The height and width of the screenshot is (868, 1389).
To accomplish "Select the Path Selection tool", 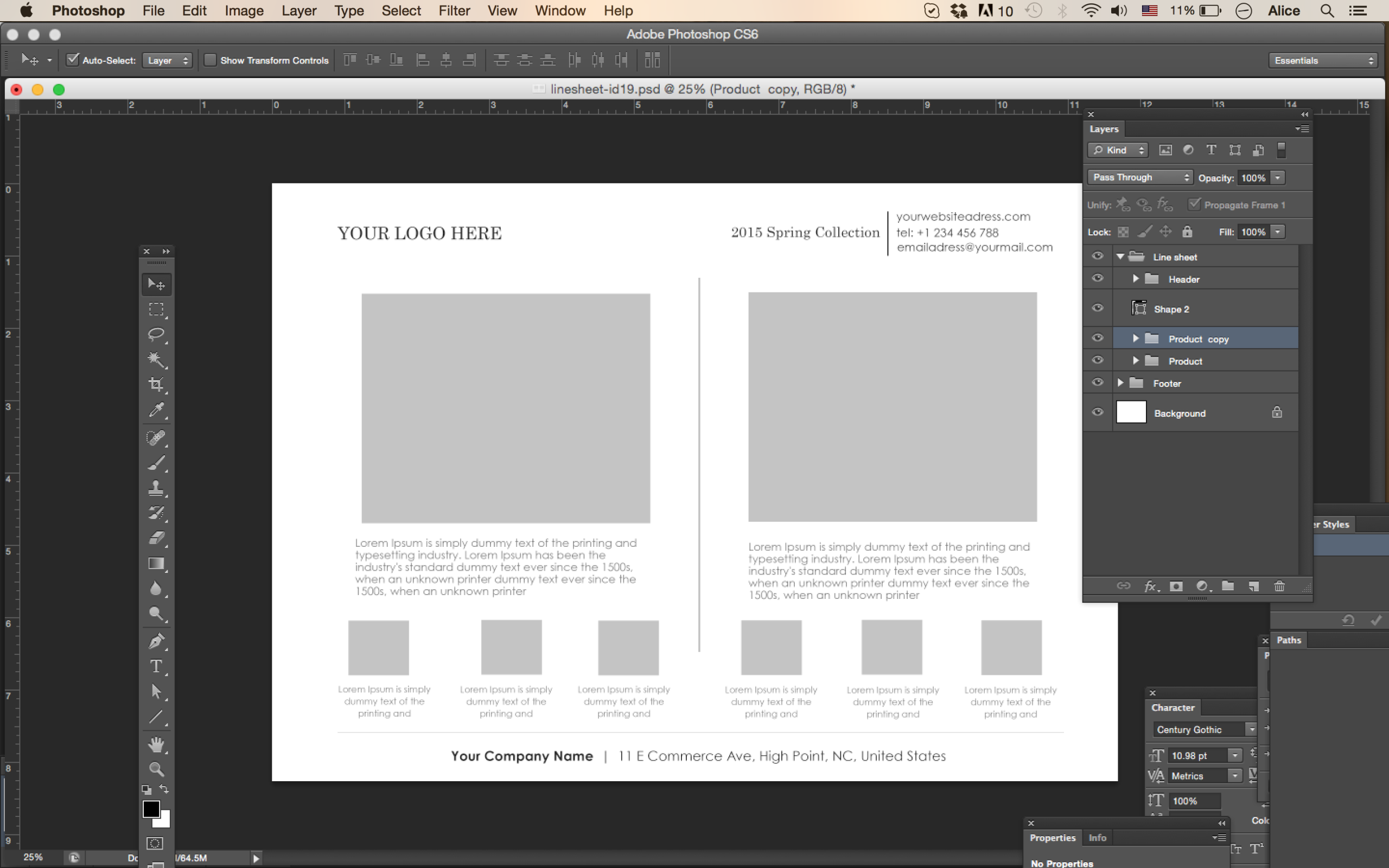I will pyautogui.click(x=156, y=692).
